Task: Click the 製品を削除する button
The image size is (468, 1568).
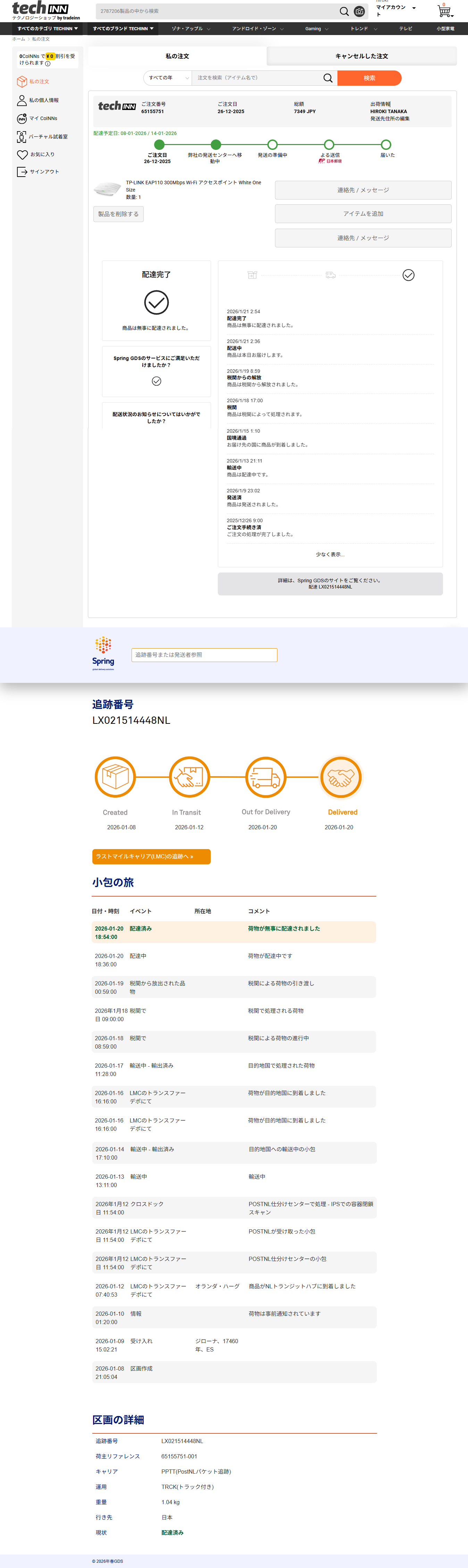Action: click(118, 214)
